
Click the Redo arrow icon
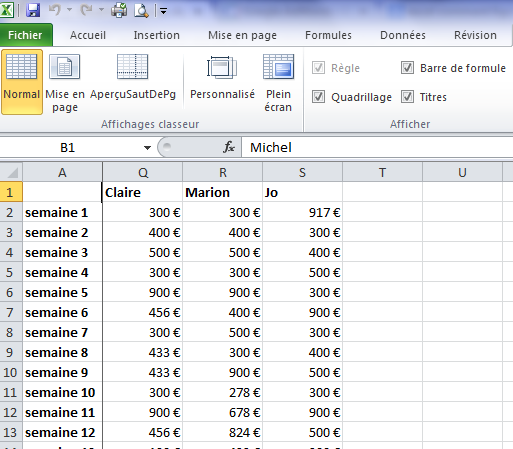(87, 10)
